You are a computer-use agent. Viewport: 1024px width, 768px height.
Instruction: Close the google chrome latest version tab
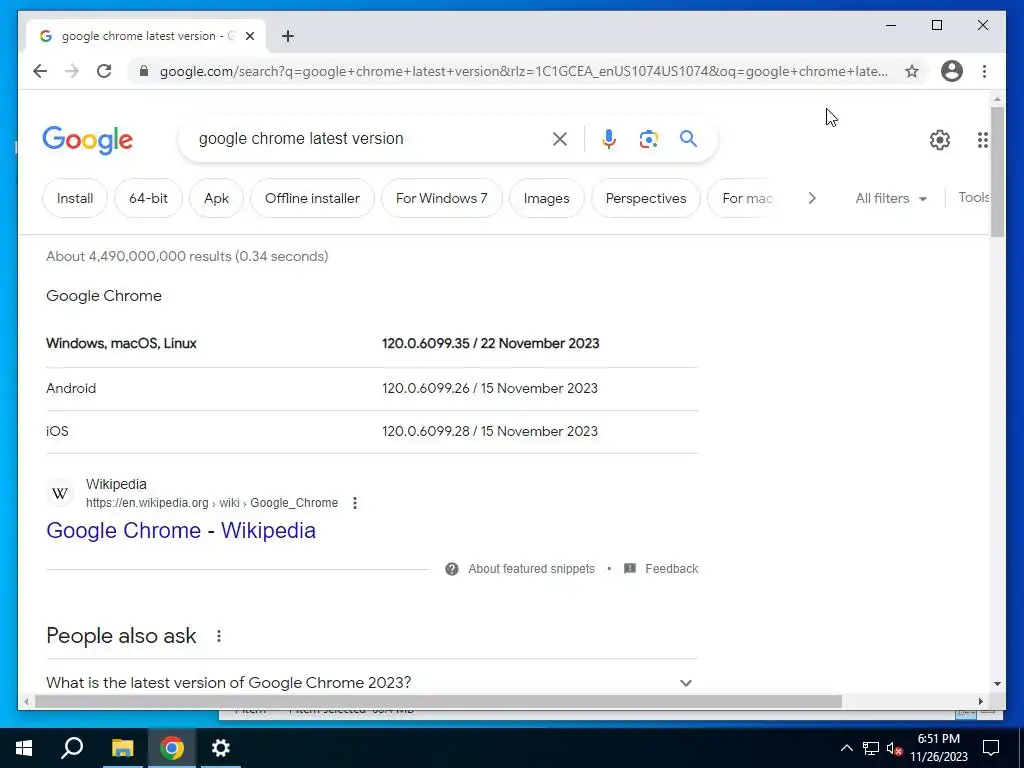249,36
